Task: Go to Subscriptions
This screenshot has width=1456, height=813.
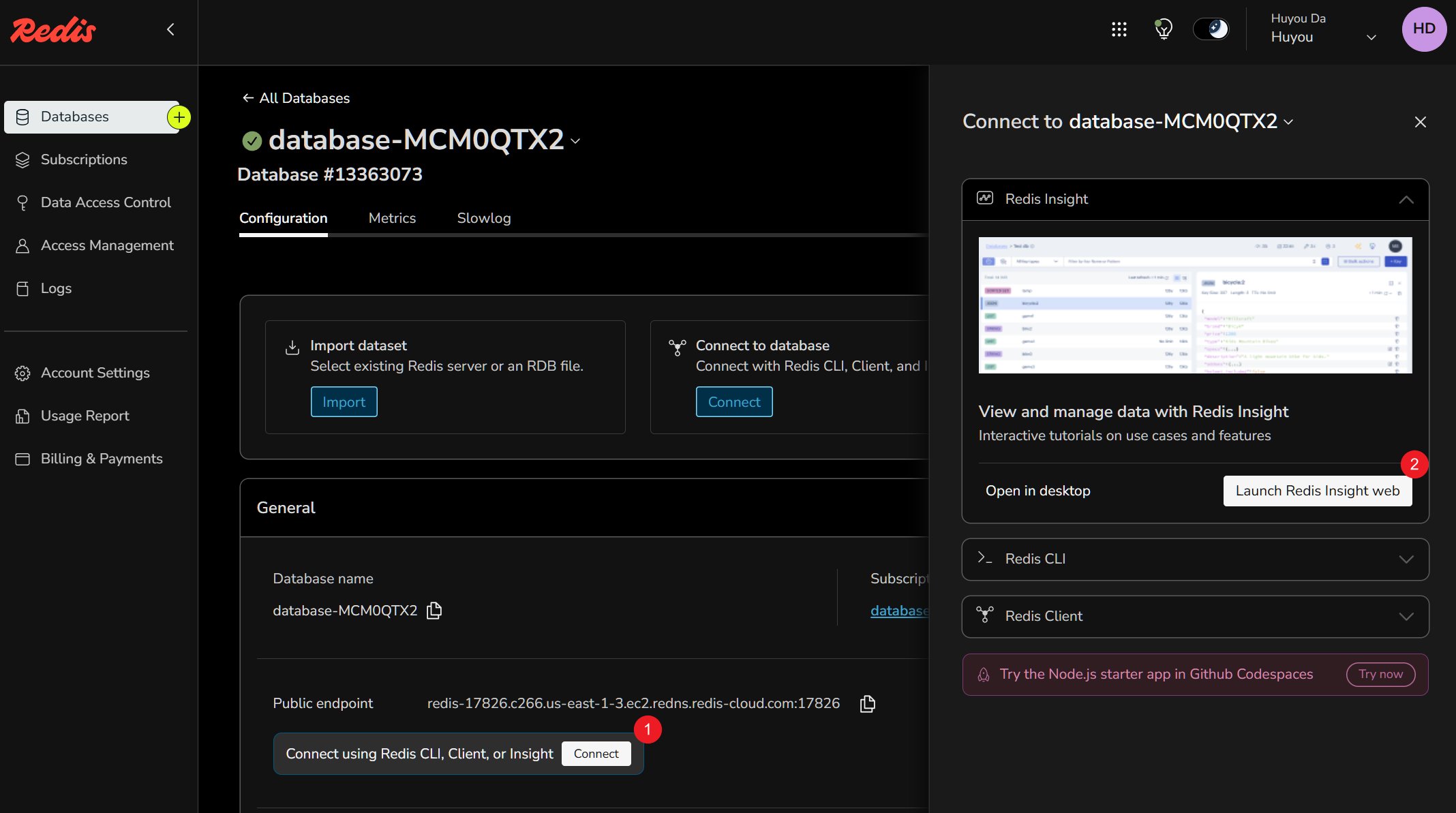Action: [84, 159]
